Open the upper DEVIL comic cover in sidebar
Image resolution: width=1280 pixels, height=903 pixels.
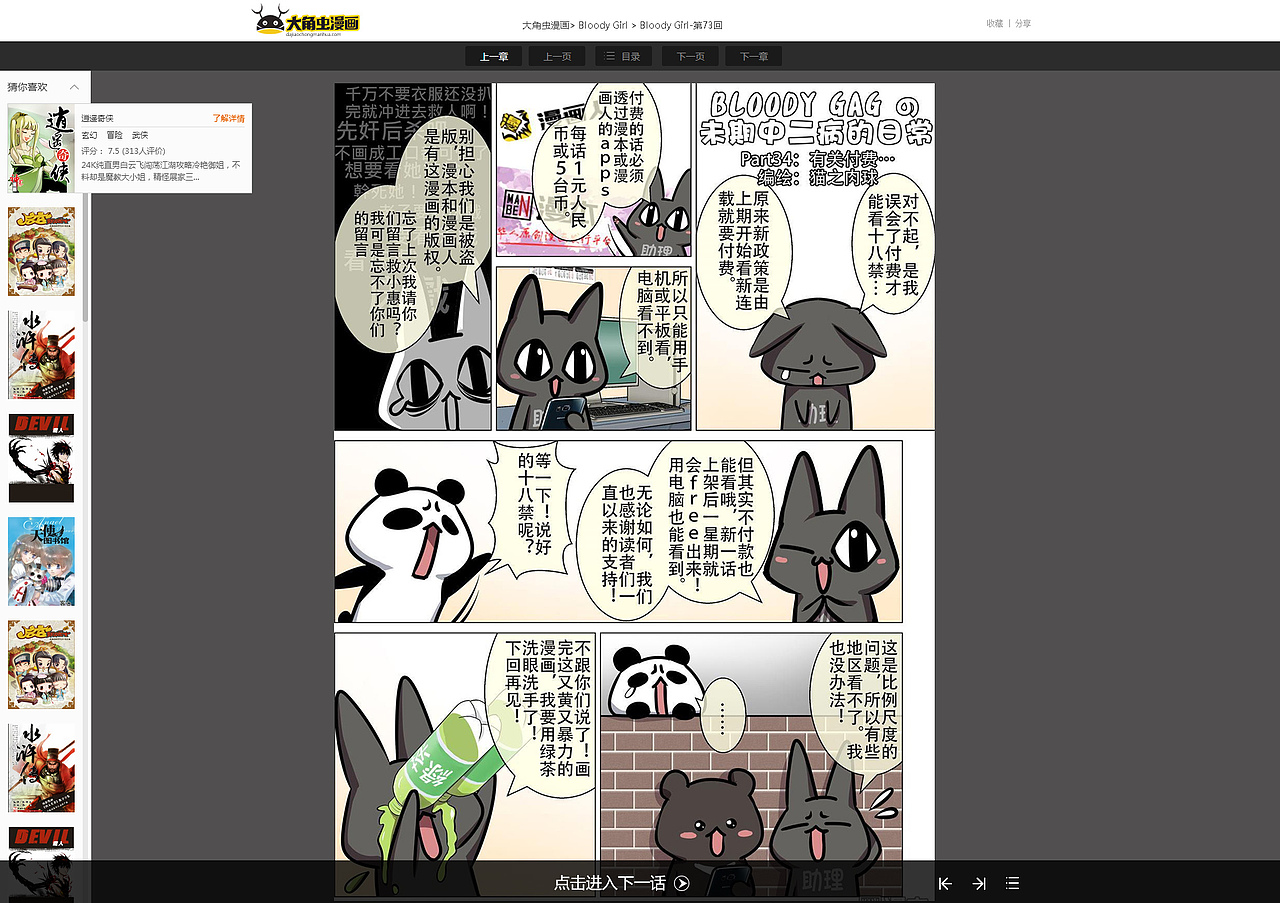41,458
